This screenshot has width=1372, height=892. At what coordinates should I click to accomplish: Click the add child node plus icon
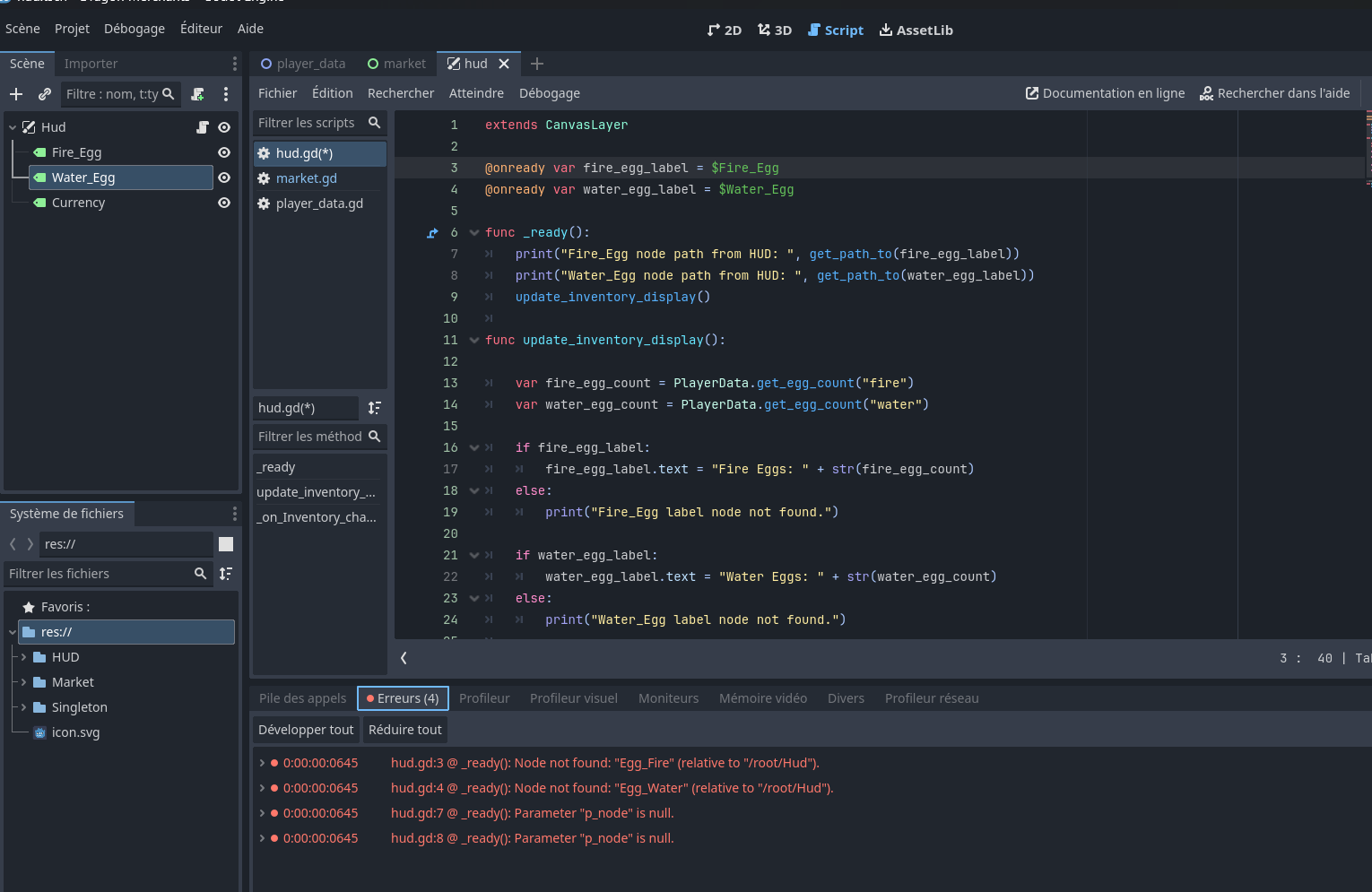tap(15, 93)
